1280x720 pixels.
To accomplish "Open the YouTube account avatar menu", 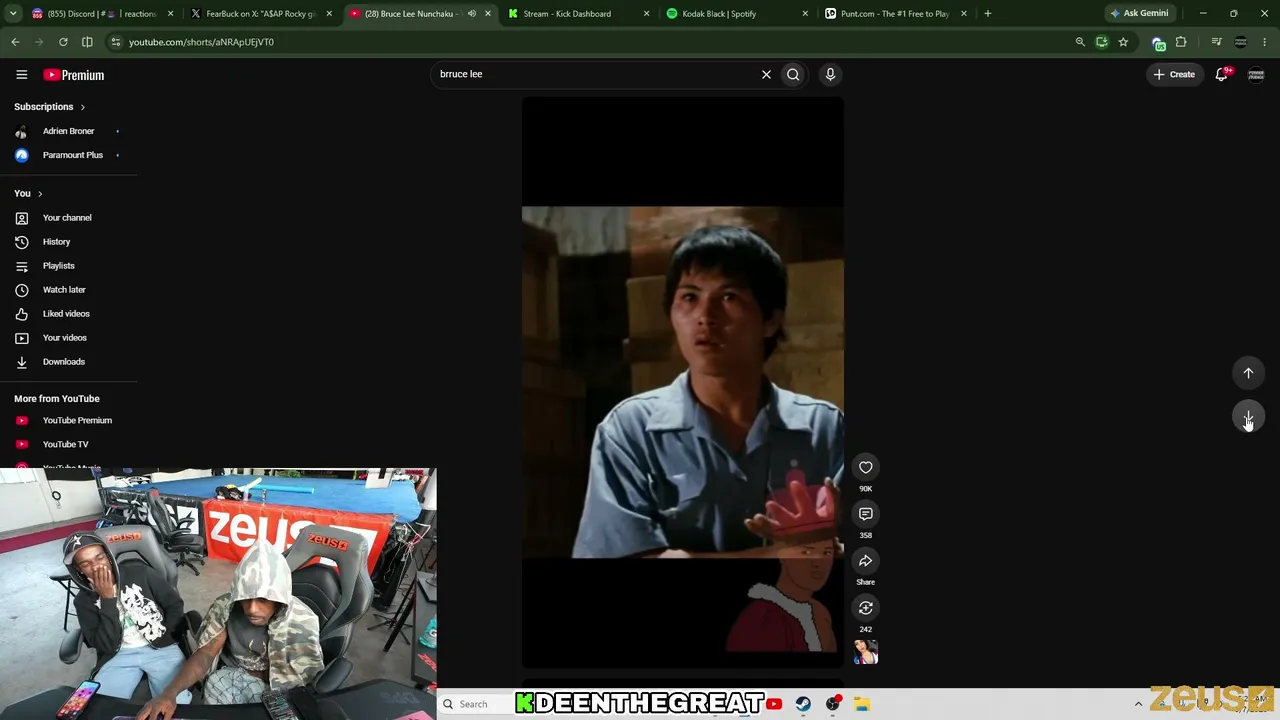I will (x=1256, y=74).
